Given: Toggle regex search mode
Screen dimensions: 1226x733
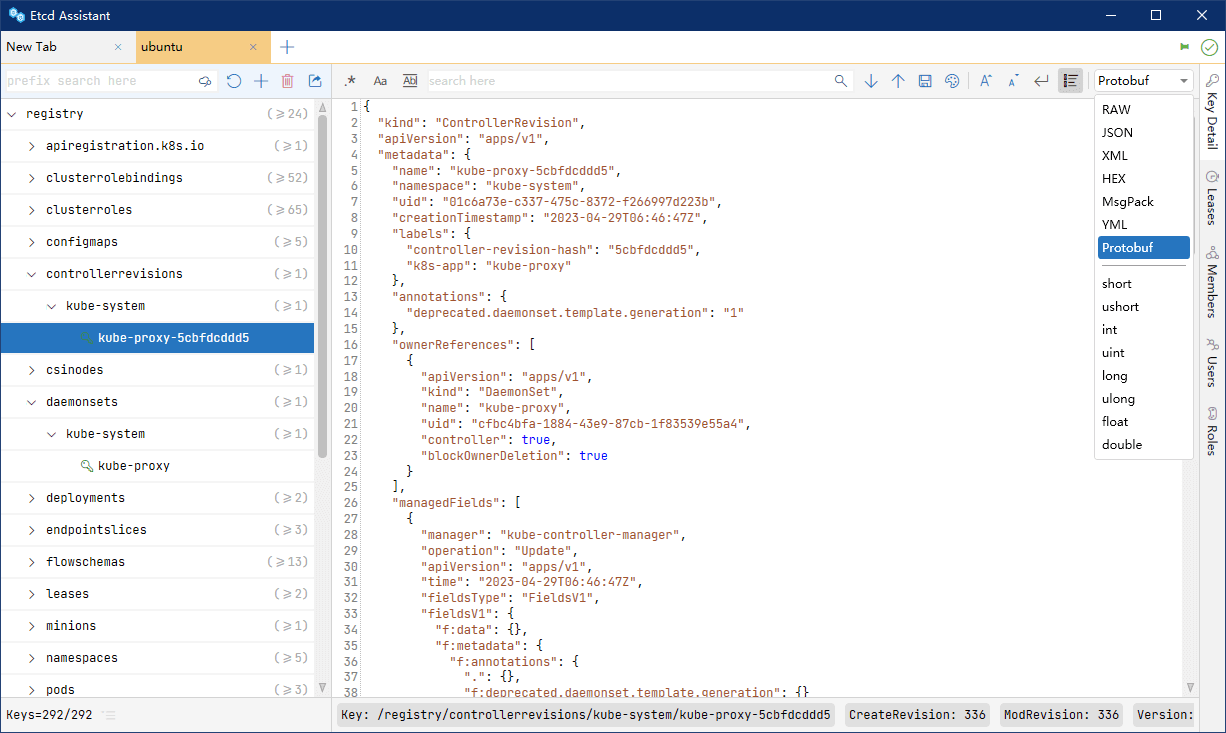Looking at the screenshot, I should pos(350,81).
